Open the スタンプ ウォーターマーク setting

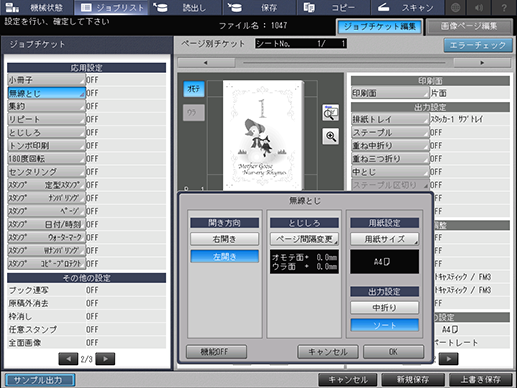tap(46, 237)
